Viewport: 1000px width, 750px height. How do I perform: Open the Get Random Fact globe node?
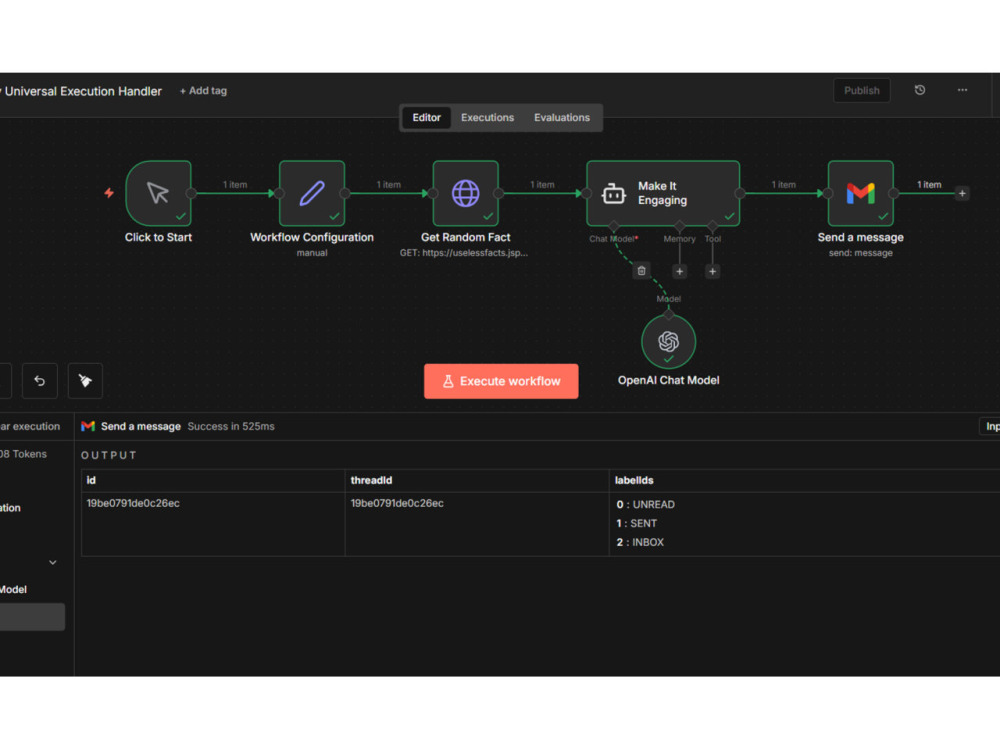(466, 193)
